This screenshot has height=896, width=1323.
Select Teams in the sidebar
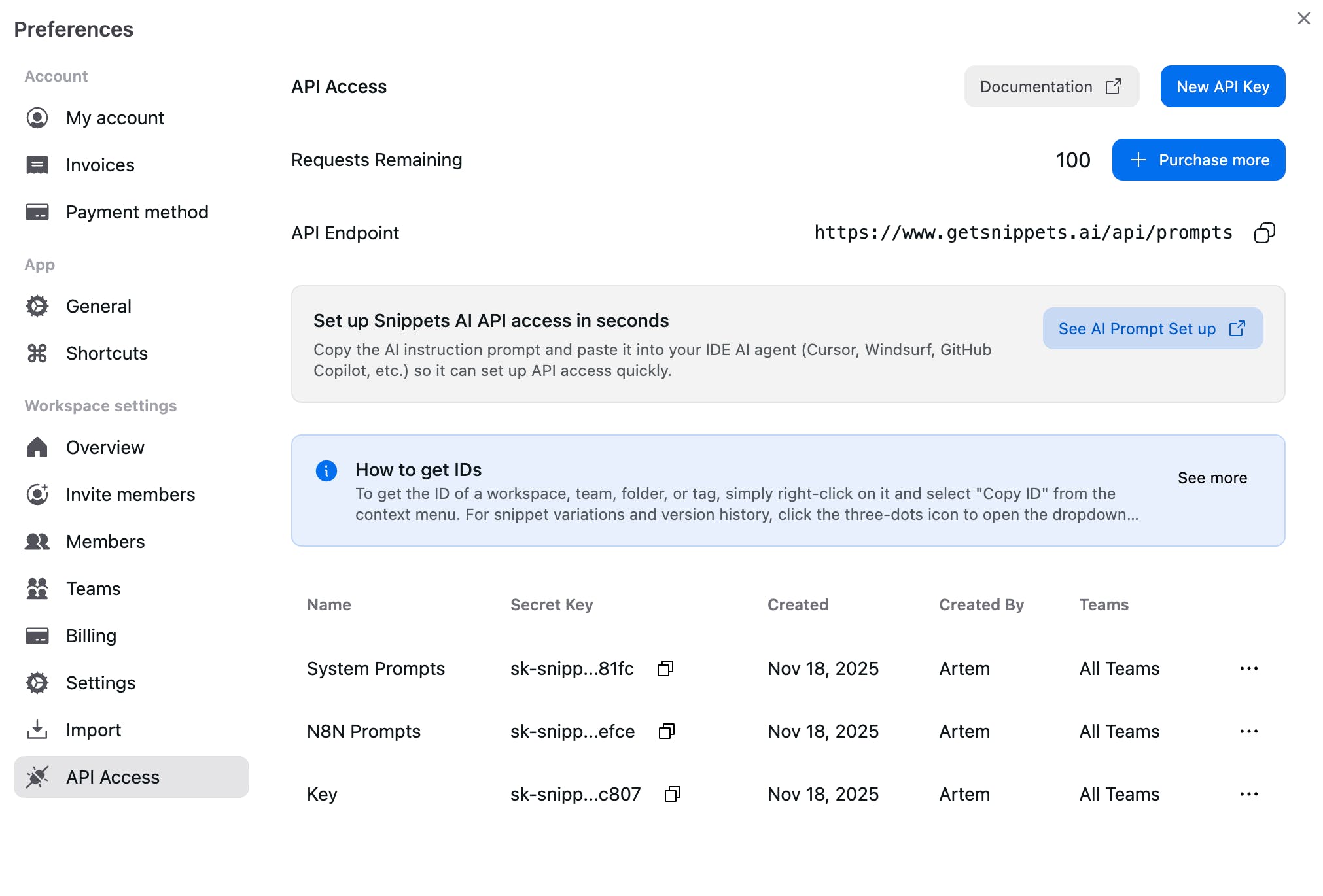pos(93,589)
